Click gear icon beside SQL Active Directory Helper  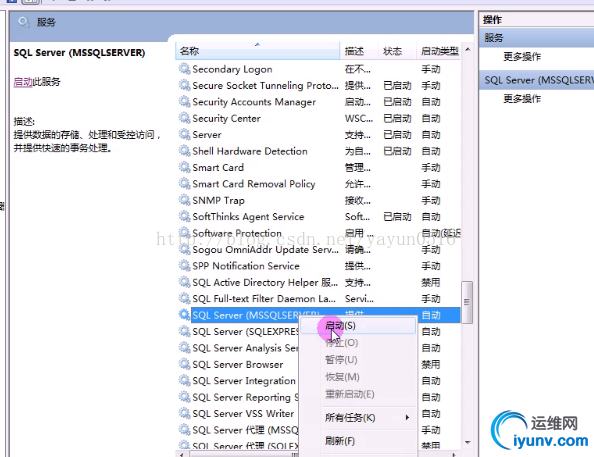(184, 282)
